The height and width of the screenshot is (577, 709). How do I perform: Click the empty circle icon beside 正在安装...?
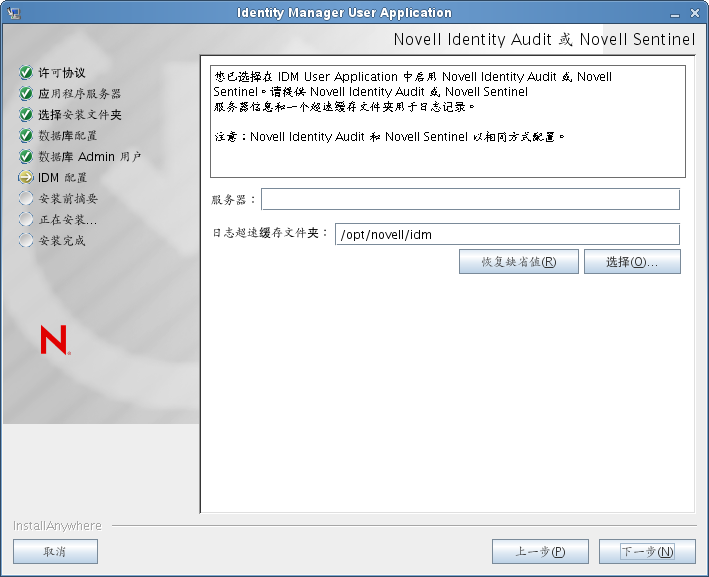point(26,219)
